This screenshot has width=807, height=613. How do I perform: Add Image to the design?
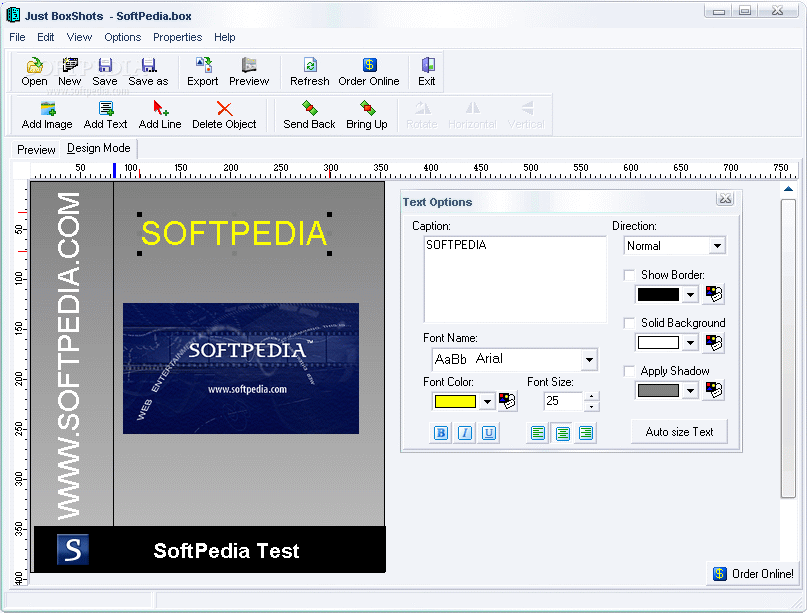click(47, 115)
